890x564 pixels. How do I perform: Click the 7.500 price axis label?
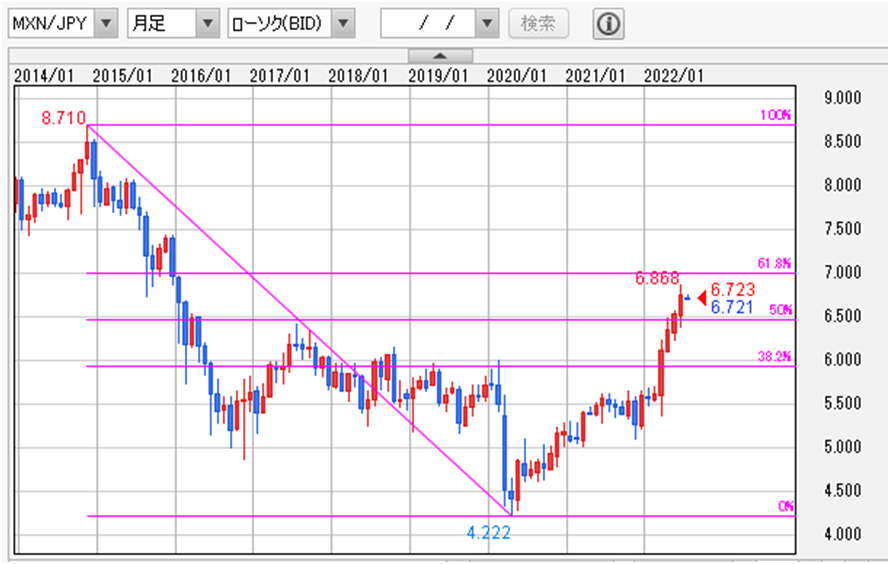pos(842,229)
